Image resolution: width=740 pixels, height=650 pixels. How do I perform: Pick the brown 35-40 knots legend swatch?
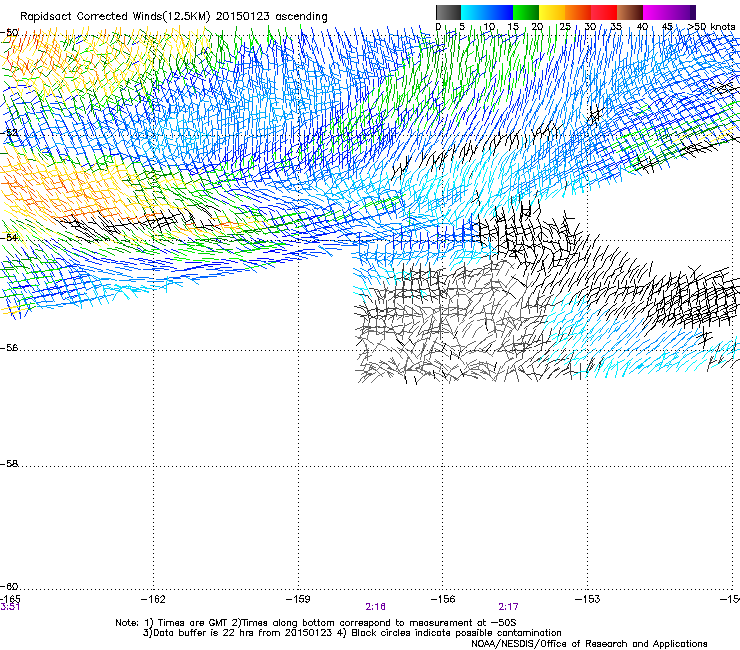point(630,12)
